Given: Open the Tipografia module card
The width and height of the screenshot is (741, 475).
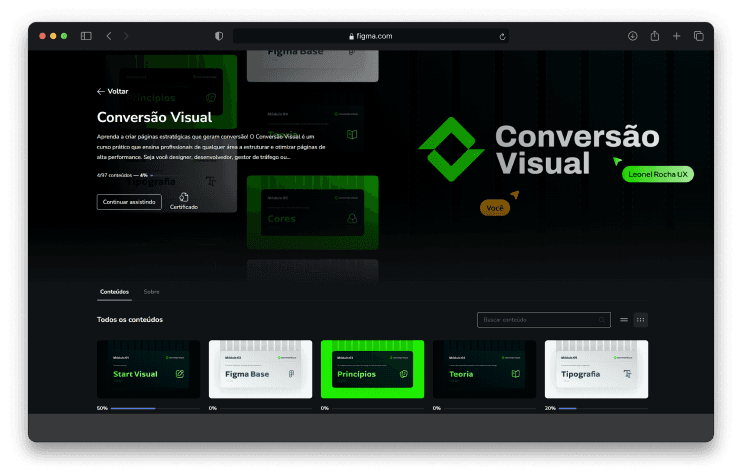Looking at the screenshot, I should point(596,369).
